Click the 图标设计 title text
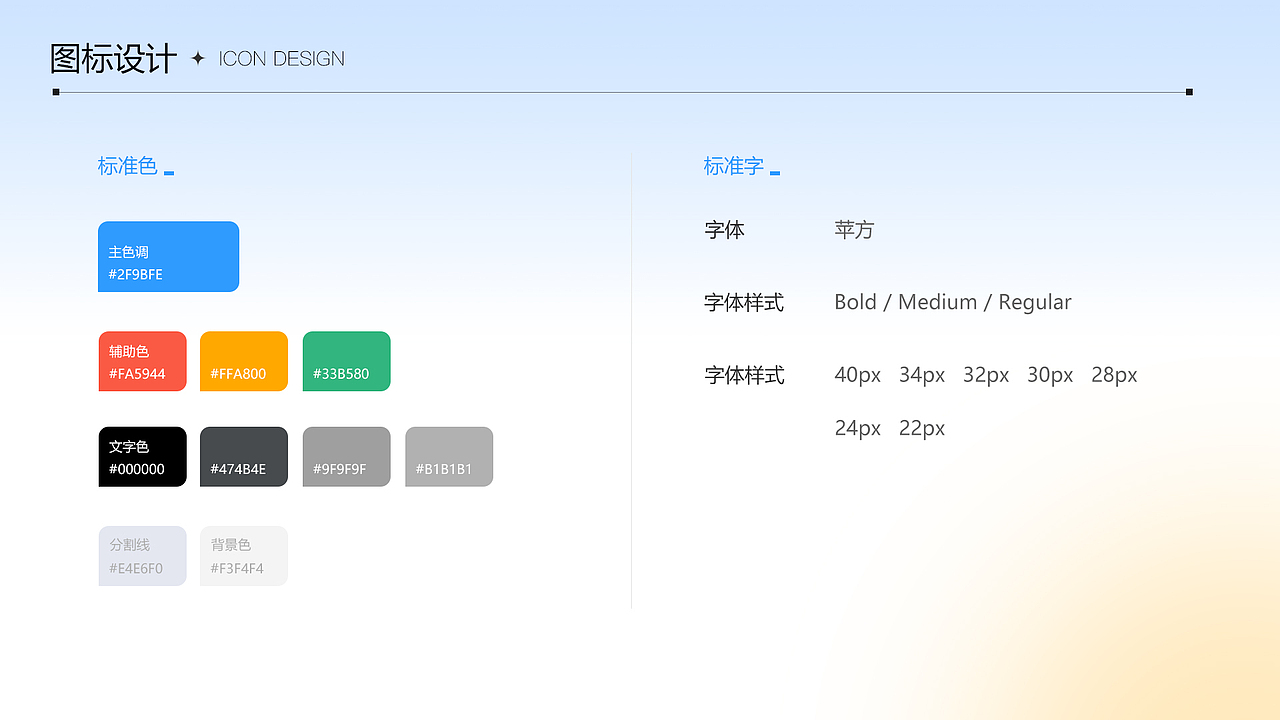Viewport: 1280px width, 720px height. tap(113, 59)
